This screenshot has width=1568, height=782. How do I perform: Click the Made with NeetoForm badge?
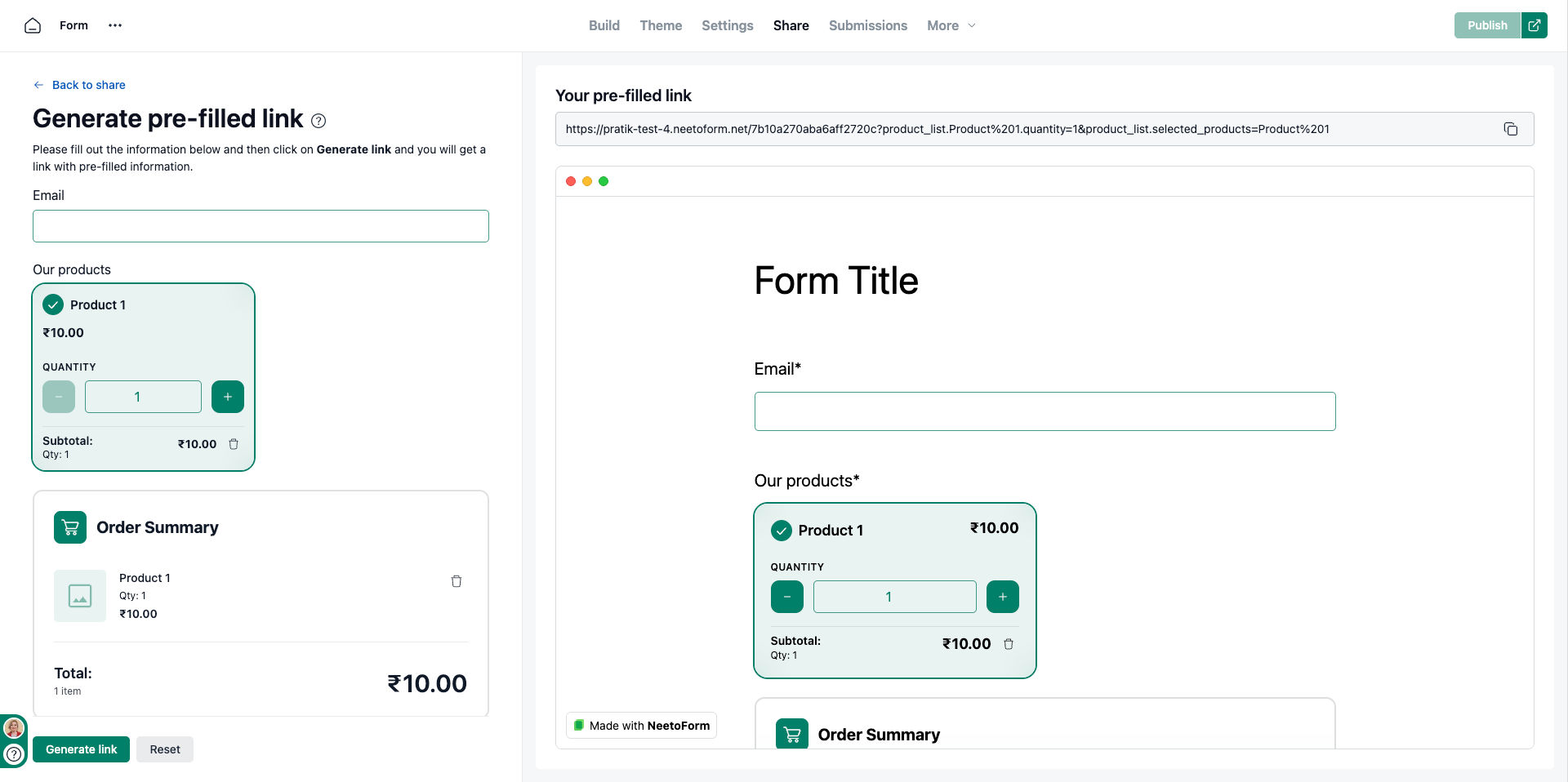(641, 725)
